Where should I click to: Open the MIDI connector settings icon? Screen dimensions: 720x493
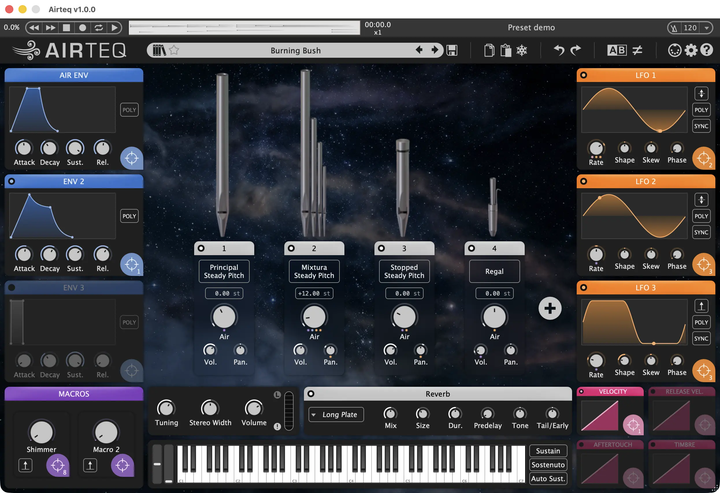point(674,50)
